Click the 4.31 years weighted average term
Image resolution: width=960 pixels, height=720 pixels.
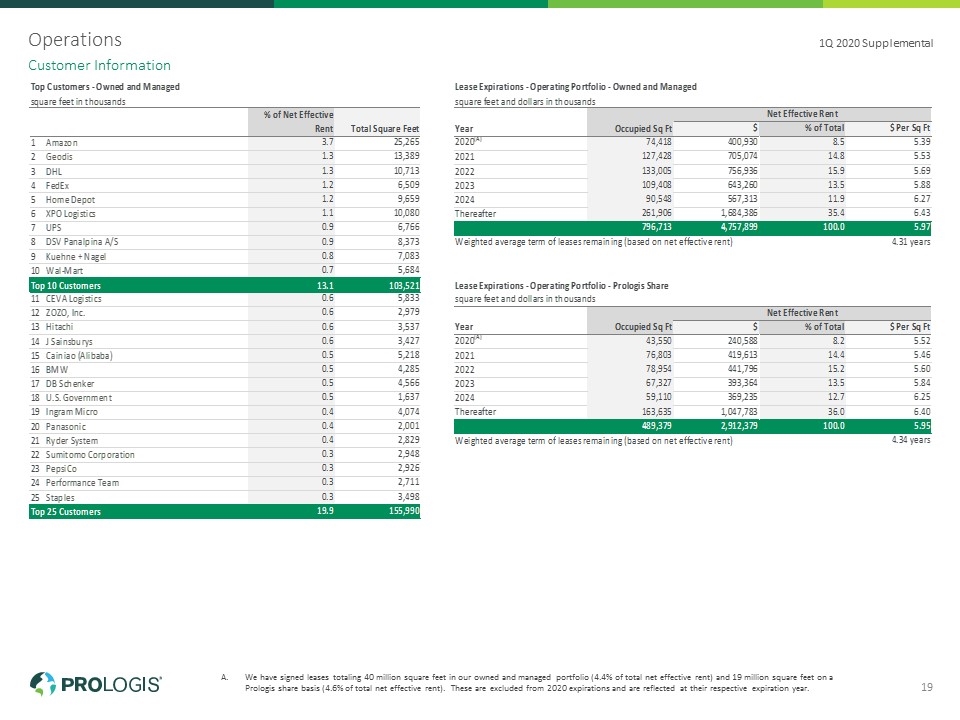(911, 242)
